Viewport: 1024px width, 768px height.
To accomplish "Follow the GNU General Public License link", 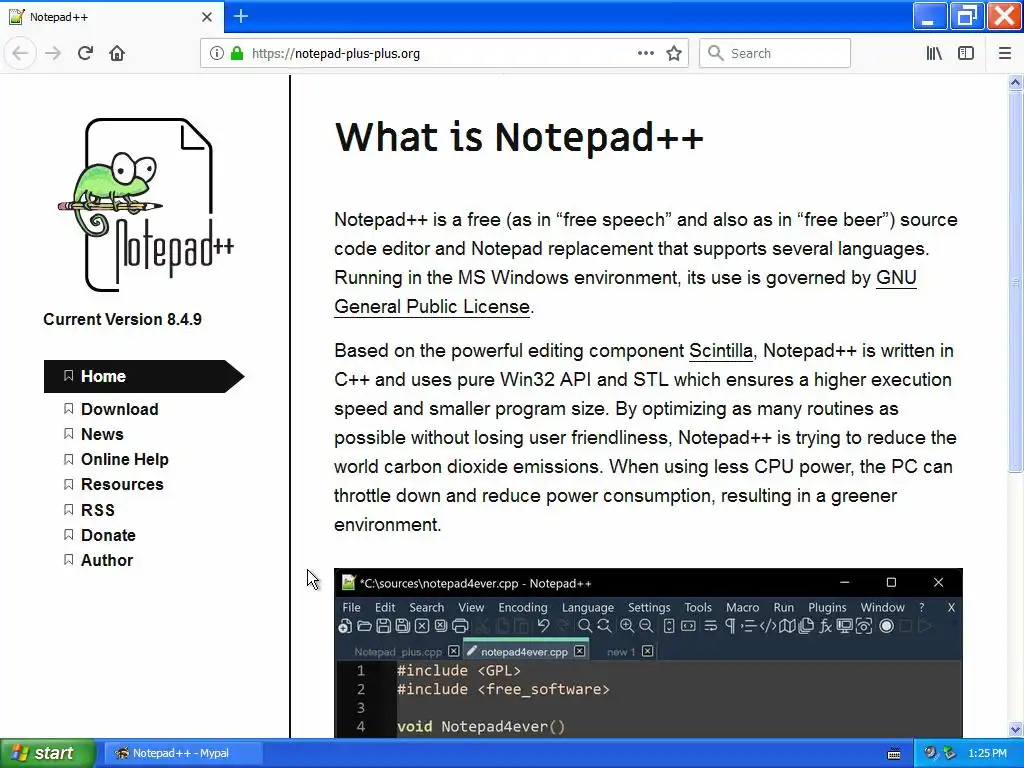I will click(432, 306).
